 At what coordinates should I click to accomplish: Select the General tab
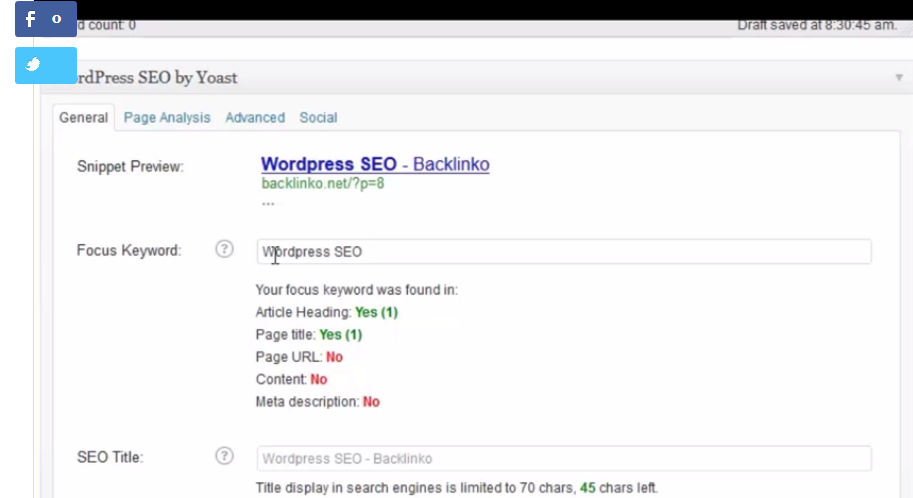84,118
